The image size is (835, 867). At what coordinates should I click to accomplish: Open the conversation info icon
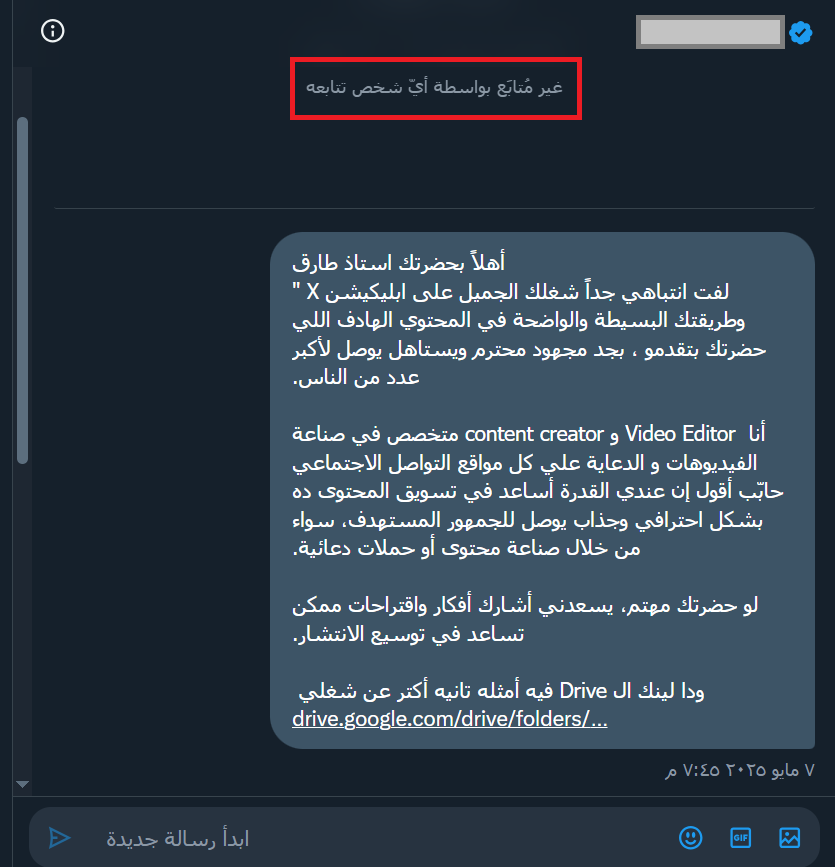(x=53, y=30)
